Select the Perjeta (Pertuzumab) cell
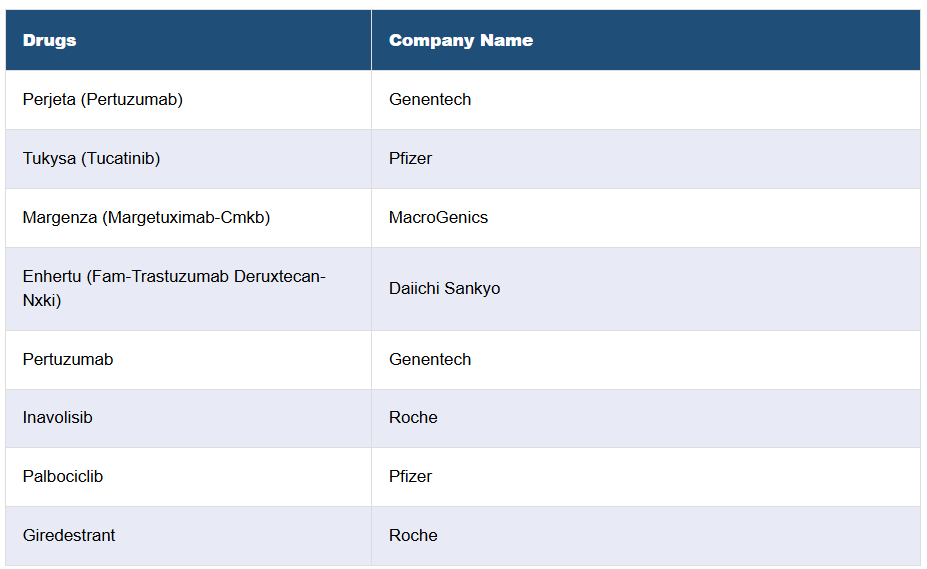This screenshot has height=569, width=927. click(103, 100)
